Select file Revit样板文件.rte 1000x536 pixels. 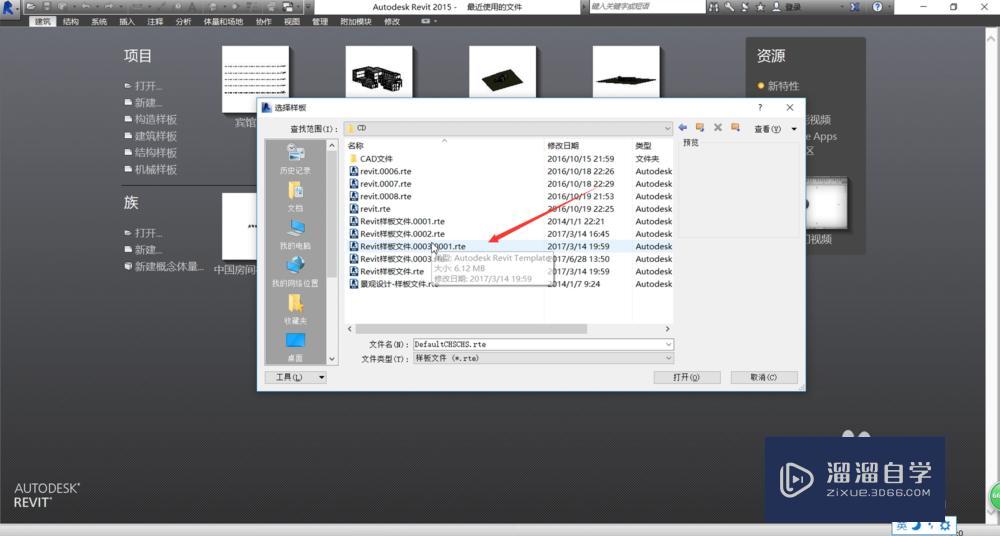pos(386,271)
